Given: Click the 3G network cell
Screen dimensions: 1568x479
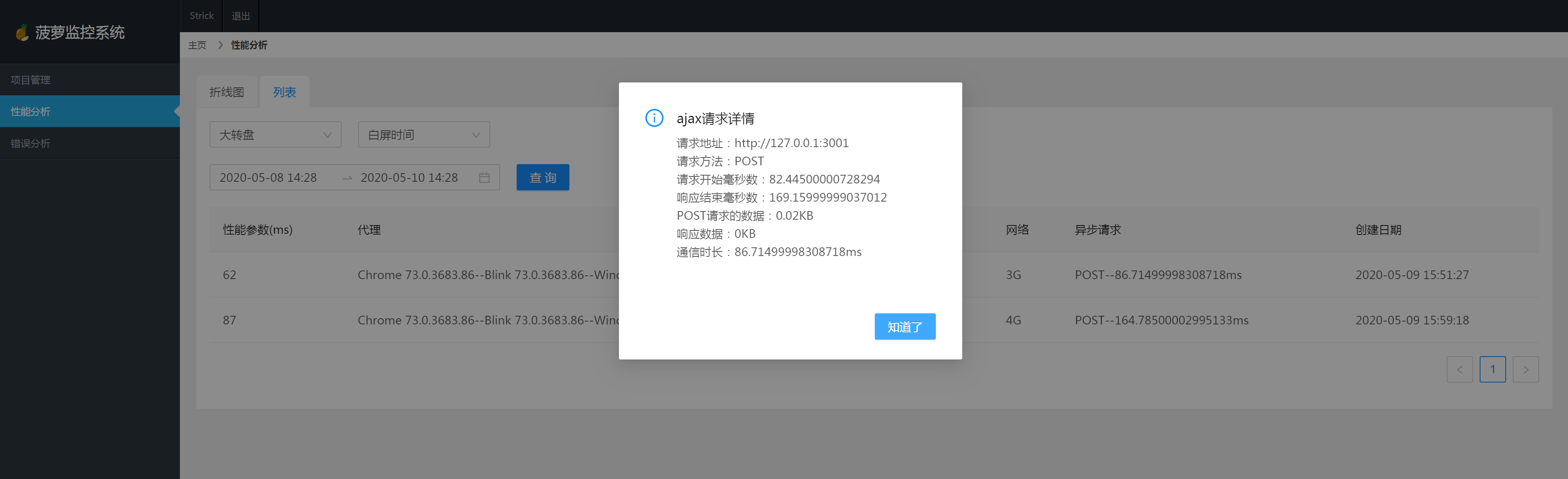Looking at the screenshot, I should (x=1013, y=275).
